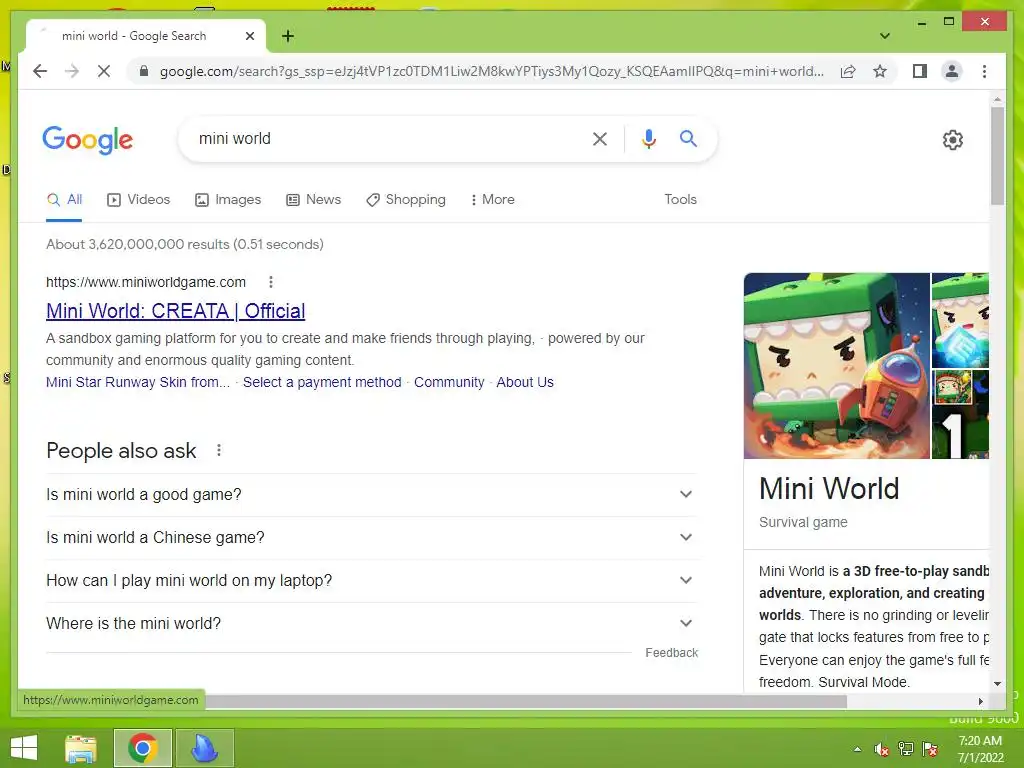Viewport: 1024px width, 768px height.
Task: Open the Chrome three-dot menu
Action: tap(984, 71)
